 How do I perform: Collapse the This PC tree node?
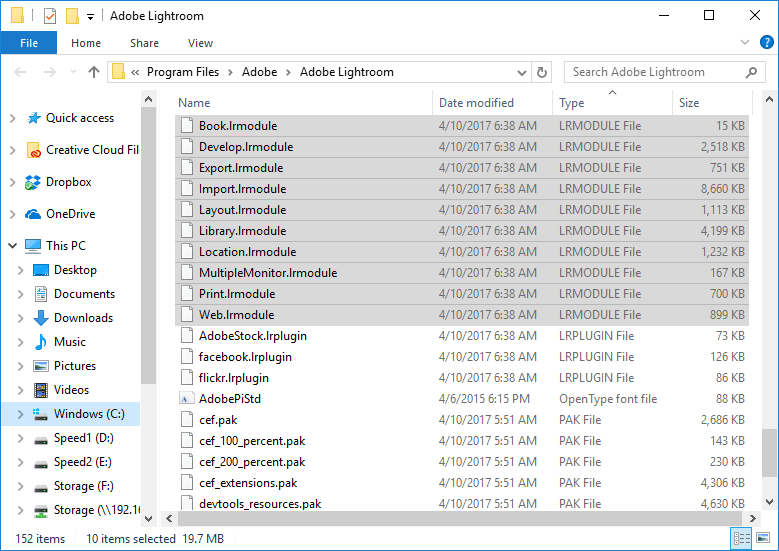[13, 246]
